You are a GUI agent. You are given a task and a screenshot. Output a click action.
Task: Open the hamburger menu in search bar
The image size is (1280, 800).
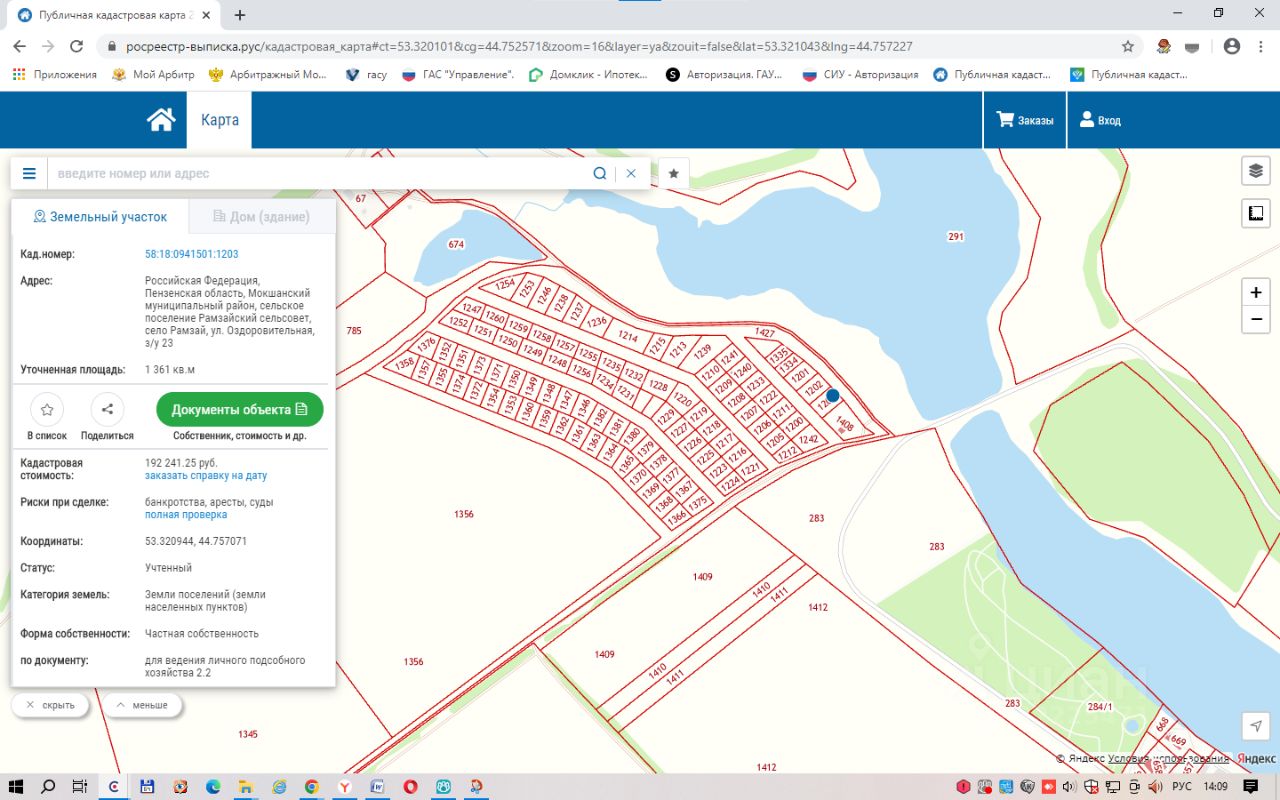point(29,173)
